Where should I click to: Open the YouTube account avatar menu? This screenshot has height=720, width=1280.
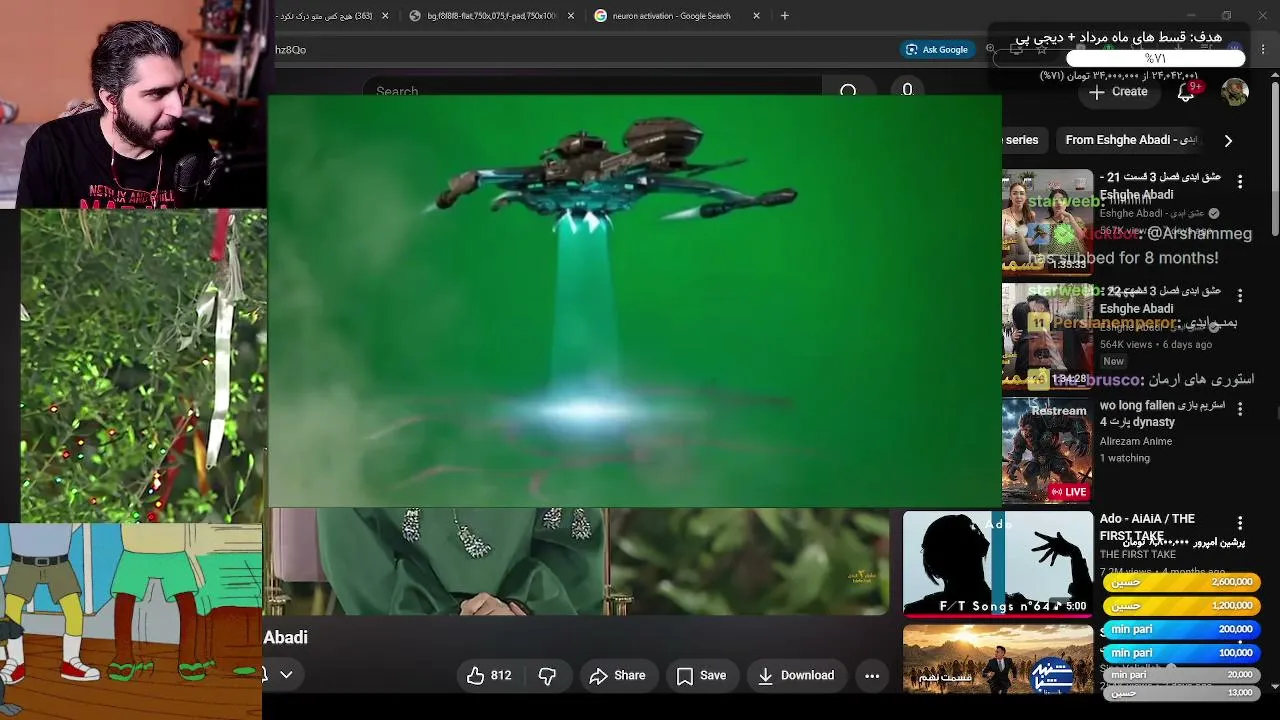pos(1235,92)
